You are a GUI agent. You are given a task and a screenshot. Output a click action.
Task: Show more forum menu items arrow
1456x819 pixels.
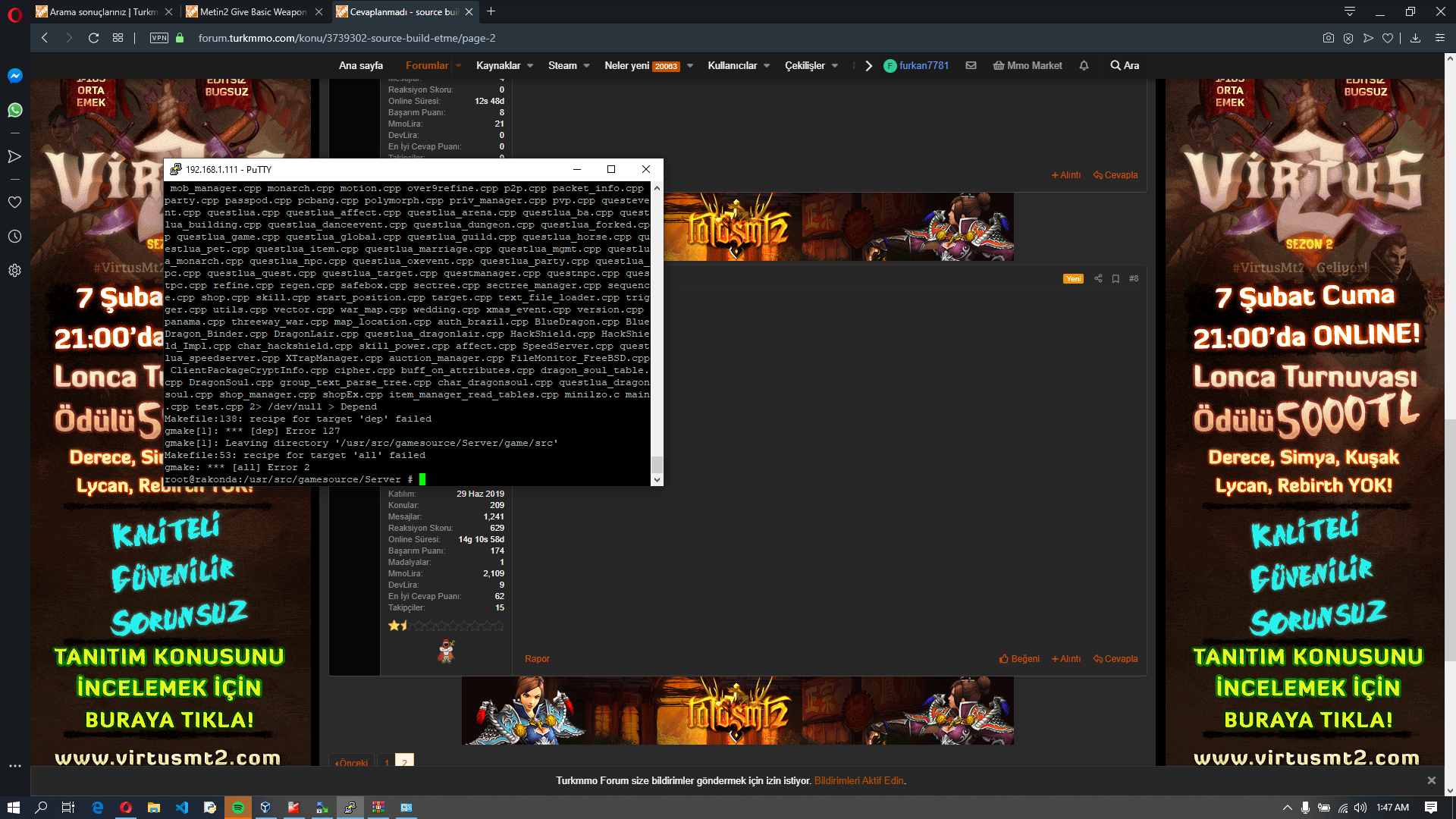(x=868, y=65)
